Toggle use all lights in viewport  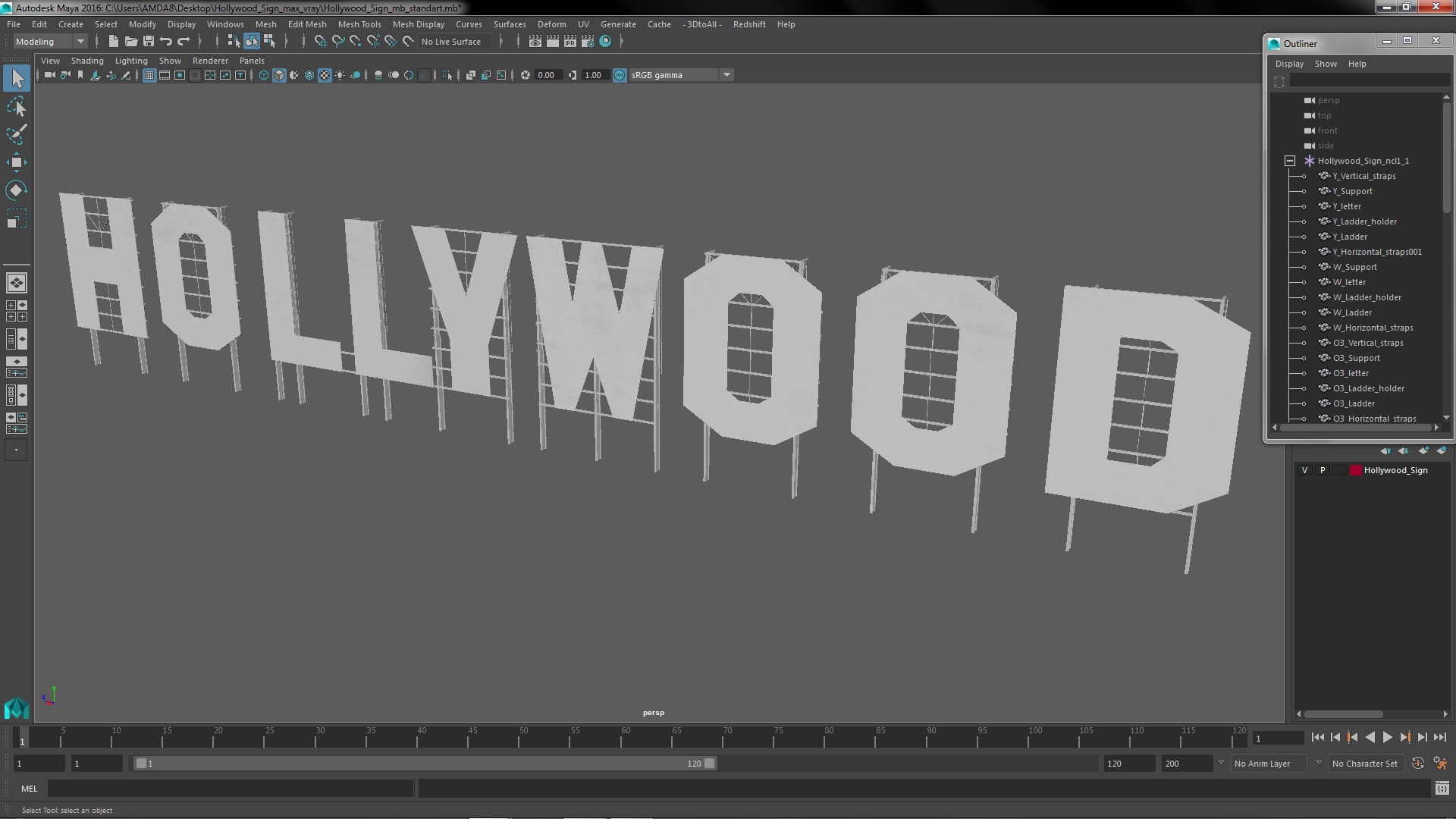340,75
